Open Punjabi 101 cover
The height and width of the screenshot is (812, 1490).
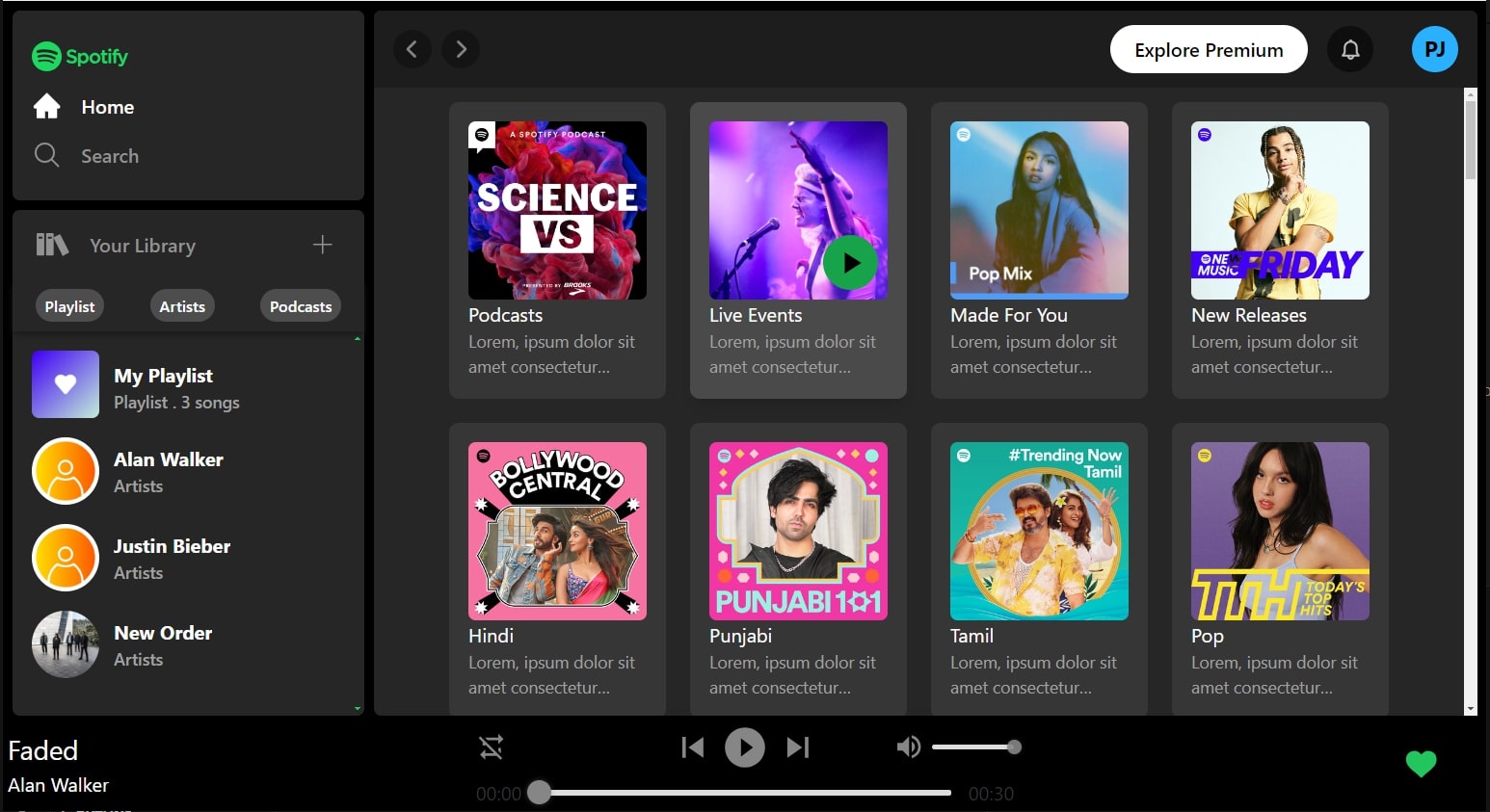[798, 531]
